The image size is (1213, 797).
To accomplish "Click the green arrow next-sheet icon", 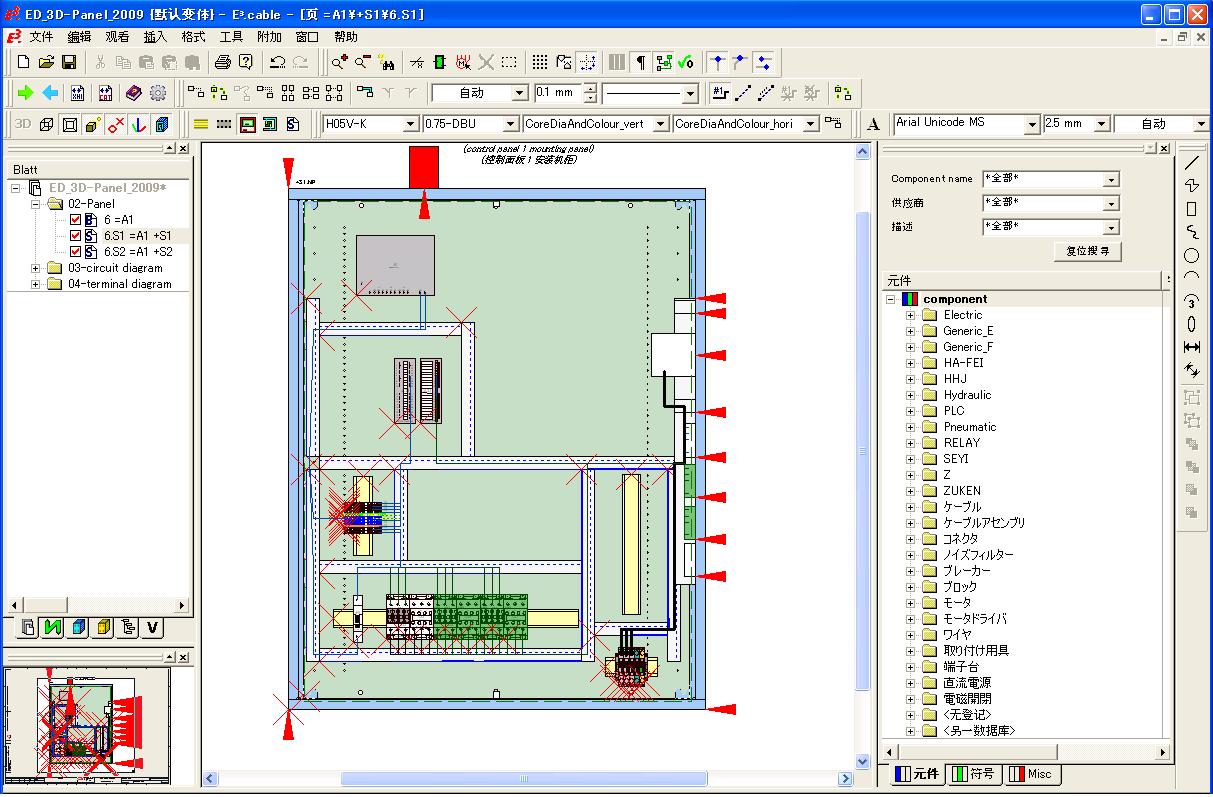I will [x=26, y=93].
